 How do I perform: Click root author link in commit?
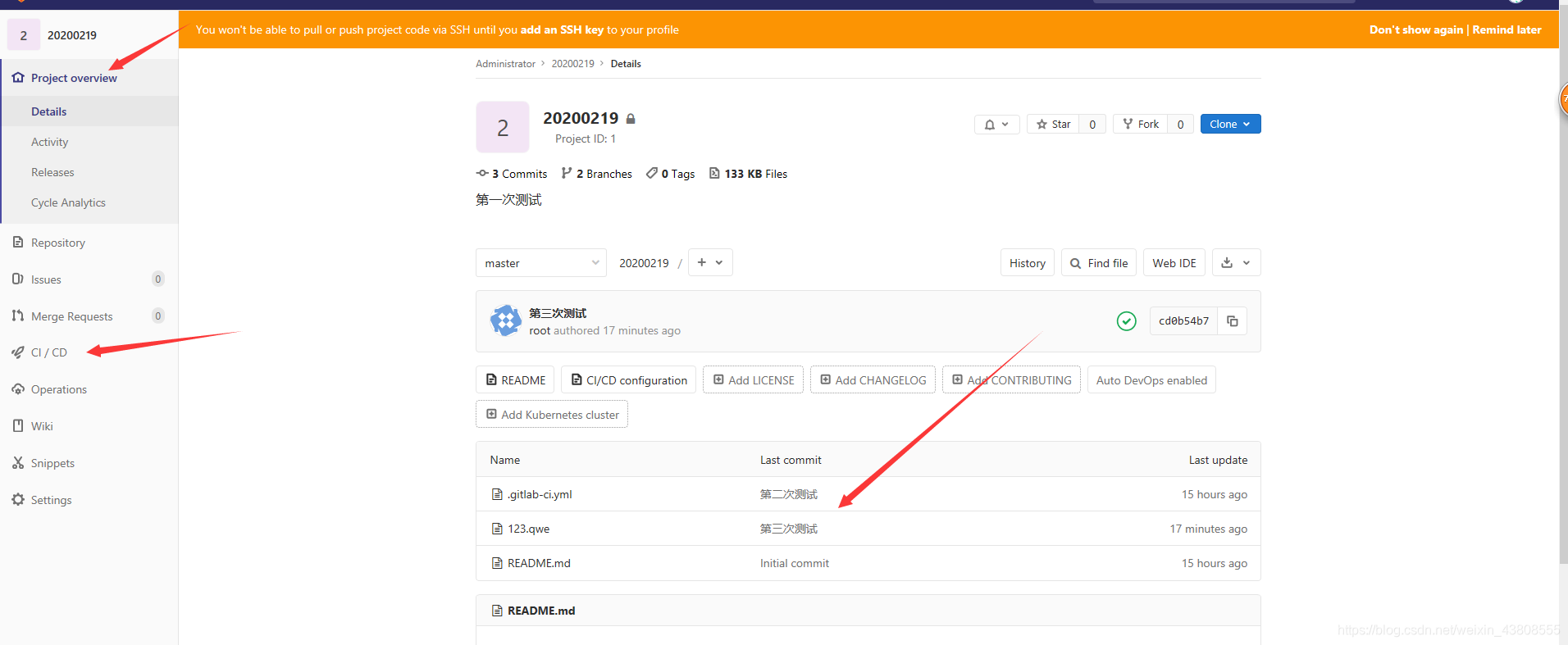coord(540,330)
